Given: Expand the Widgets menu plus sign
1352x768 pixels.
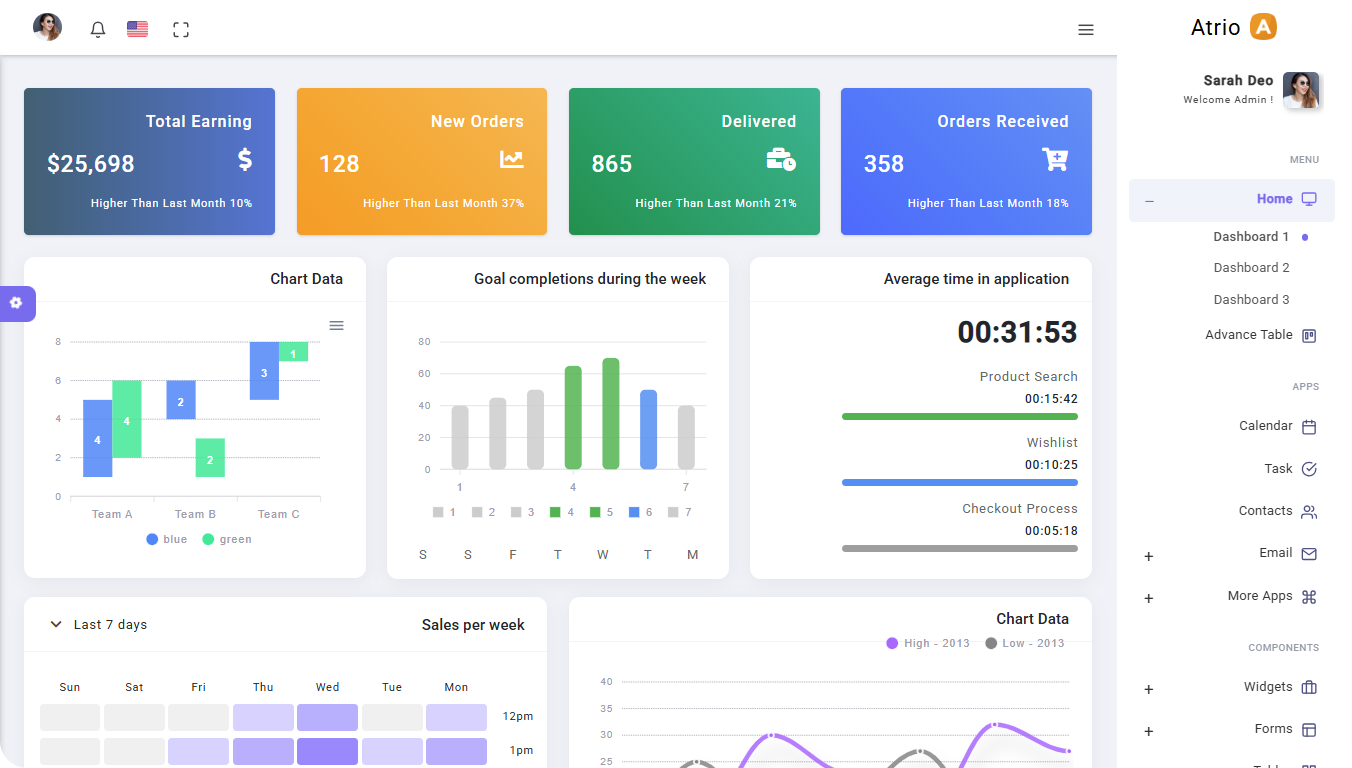Looking at the screenshot, I should pyautogui.click(x=1149, y=689).
